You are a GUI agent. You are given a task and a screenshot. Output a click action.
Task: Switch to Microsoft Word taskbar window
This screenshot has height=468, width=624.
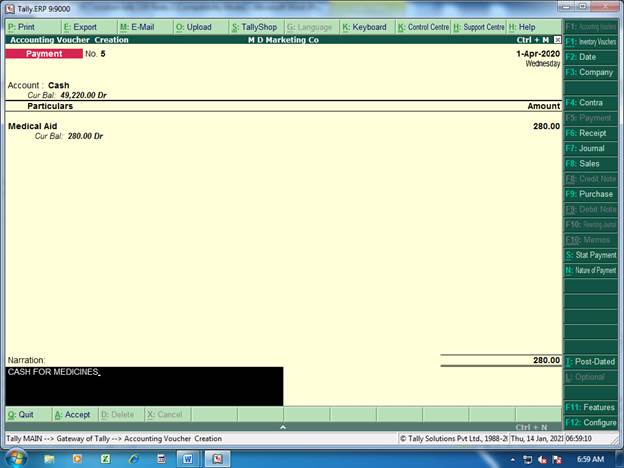(188, 459)
